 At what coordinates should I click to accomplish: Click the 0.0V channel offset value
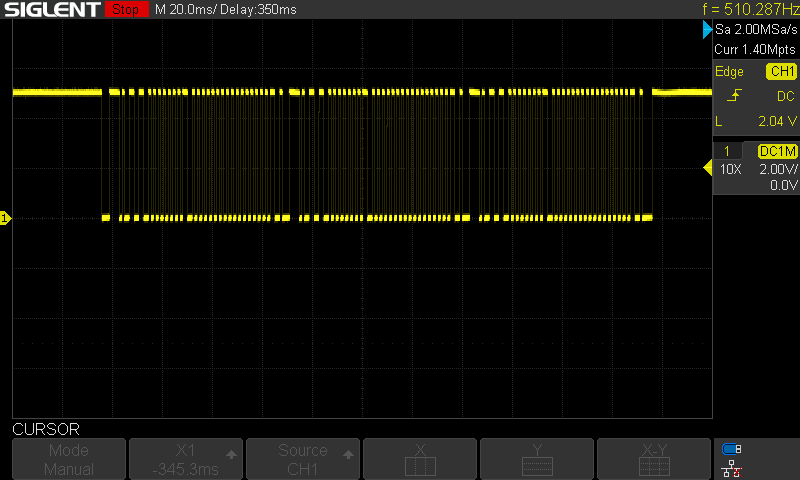pyautogui.click(x=784, y=185)
